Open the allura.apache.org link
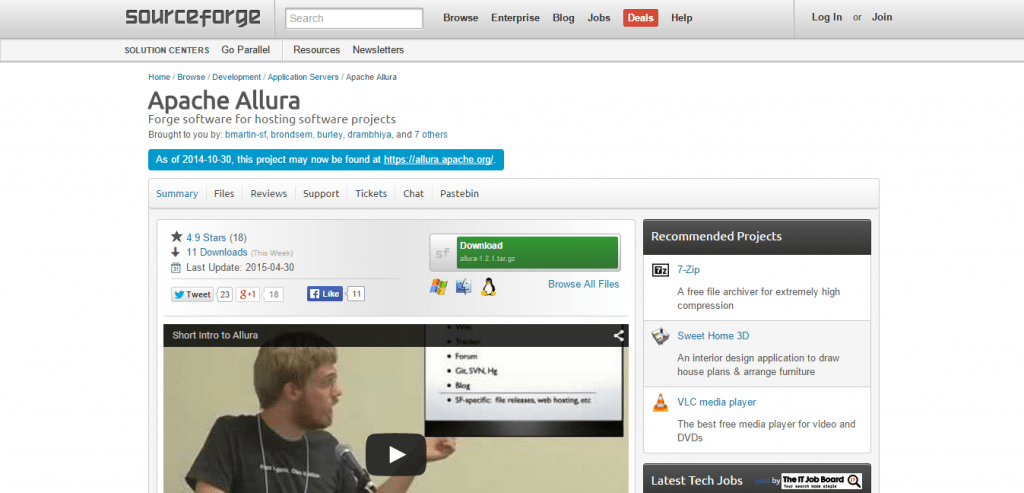1024x493 pixels. pos(439,159)
